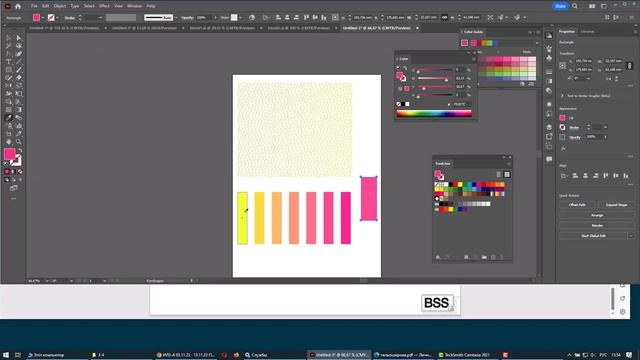Select the Selection tool in the toolbar
640x360 pixels.
(9, 38)
